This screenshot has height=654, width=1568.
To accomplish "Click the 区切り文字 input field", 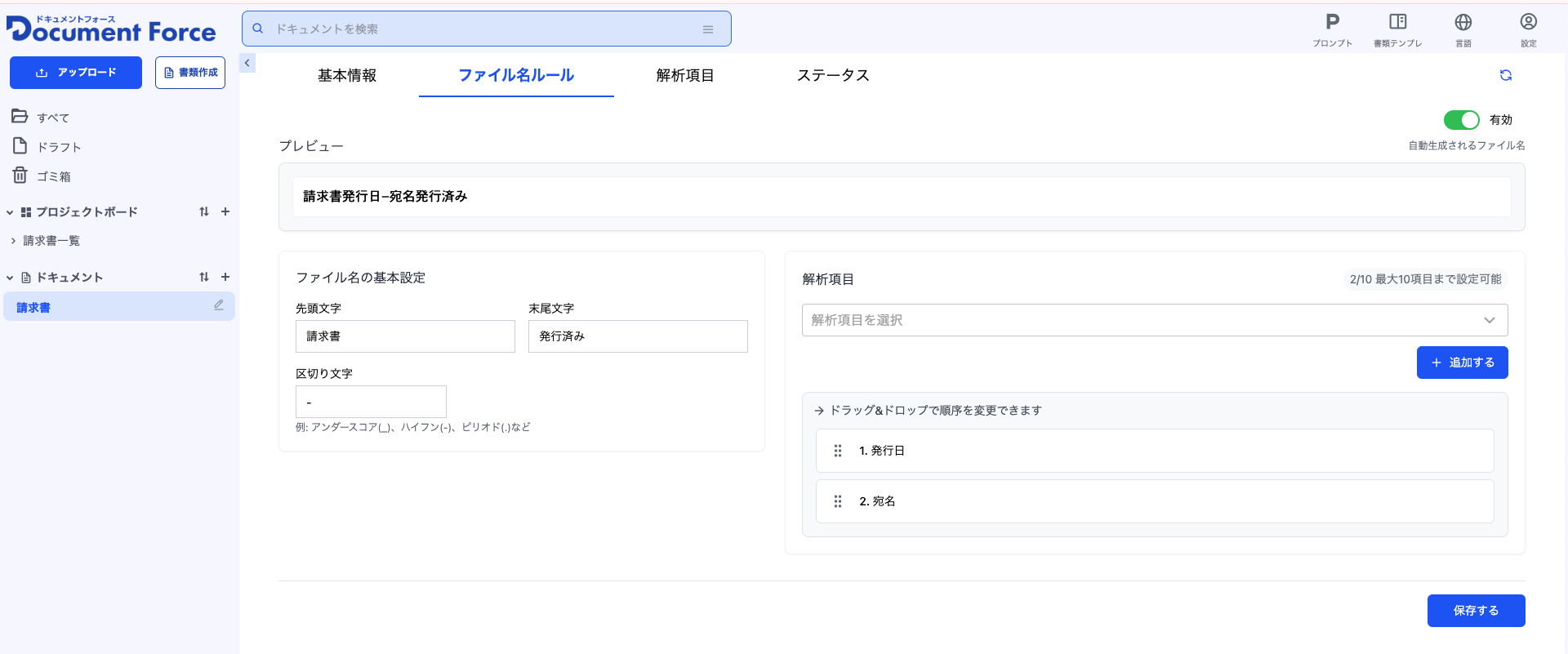I will (x=371, y=402).
